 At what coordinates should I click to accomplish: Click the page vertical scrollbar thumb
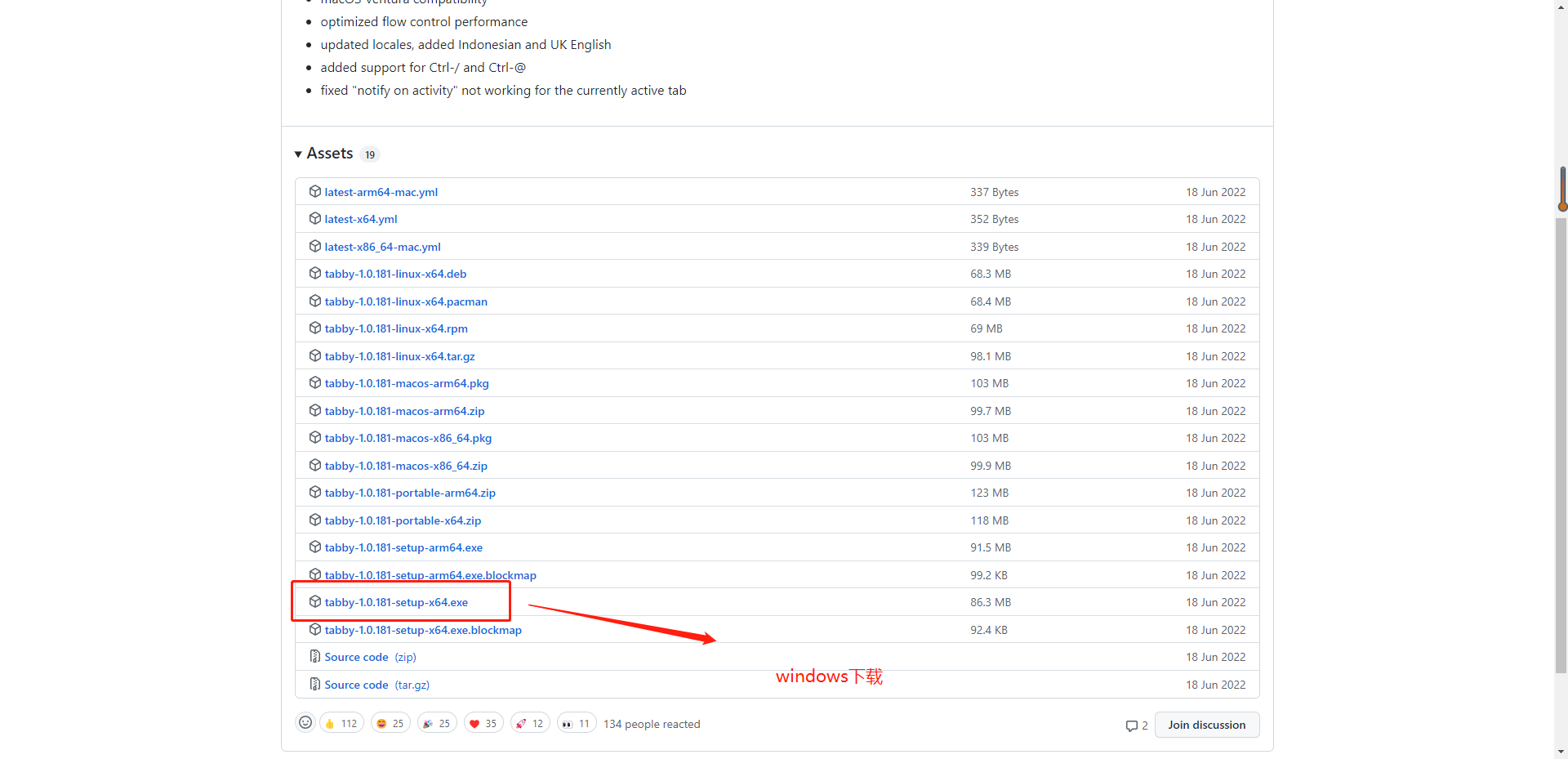point(1561,445)
